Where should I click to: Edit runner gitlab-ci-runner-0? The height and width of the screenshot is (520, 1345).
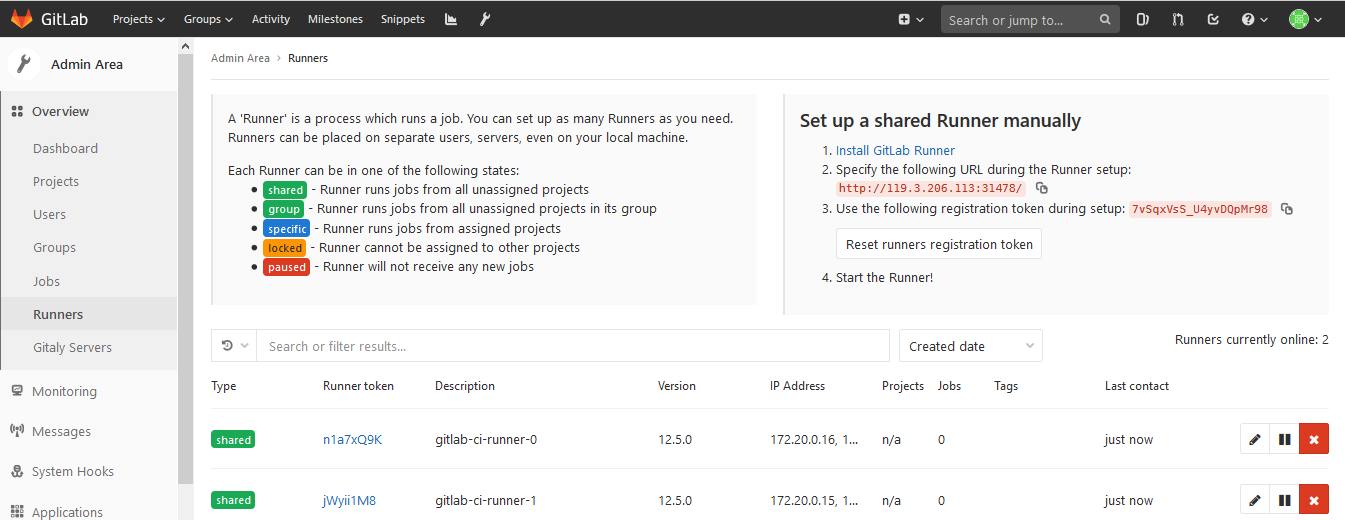coord(1255,439)
